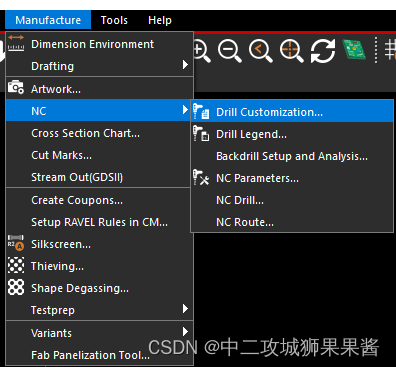396x367 pixels.
Task: Select NC Route... entry
Action: pos(292,222)
